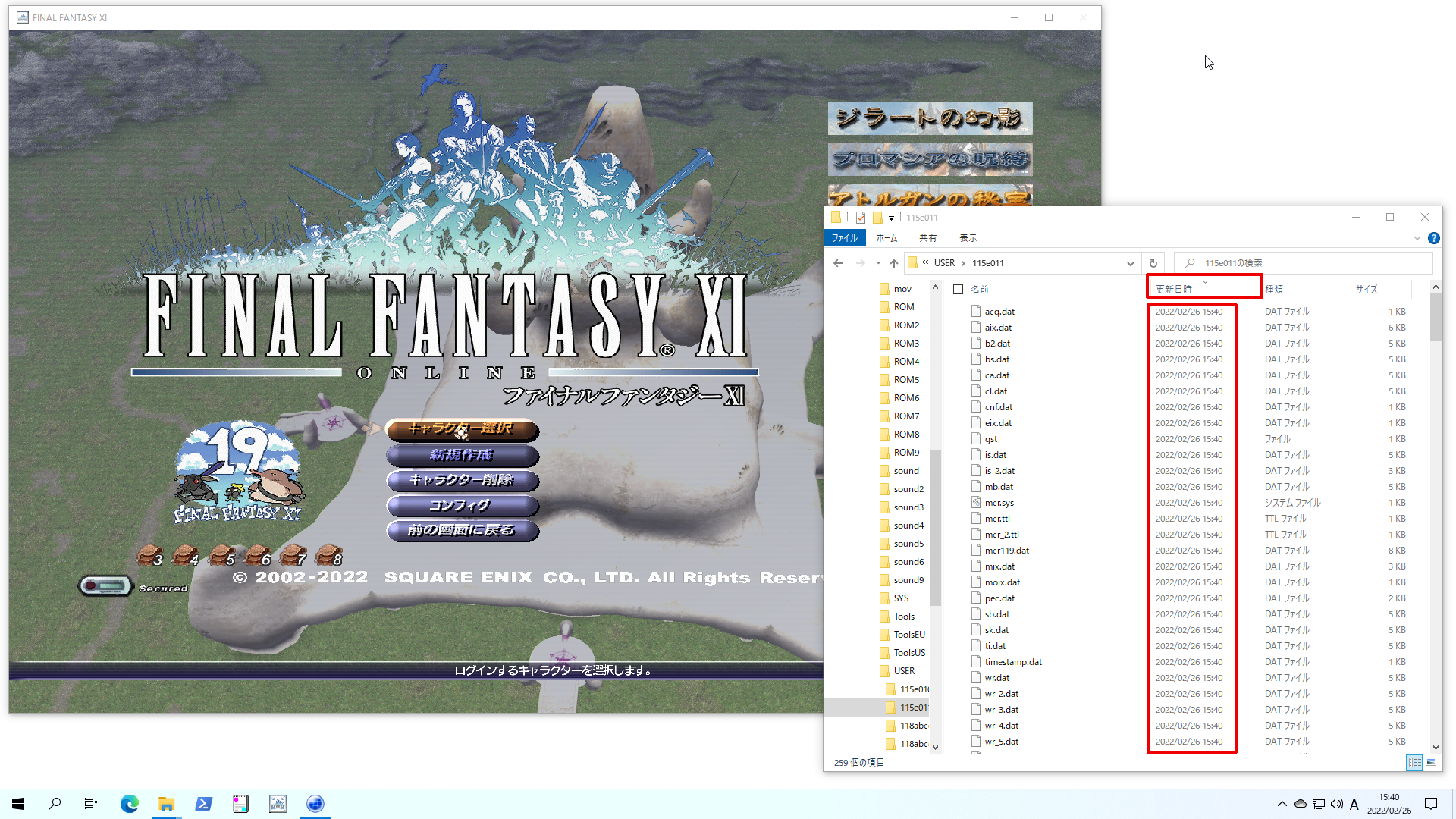Open the 表示 ribbon tab
Image resolution: width=1456 pixels, height=819 pixels.
pyautogui.click(x=968, y=238)
